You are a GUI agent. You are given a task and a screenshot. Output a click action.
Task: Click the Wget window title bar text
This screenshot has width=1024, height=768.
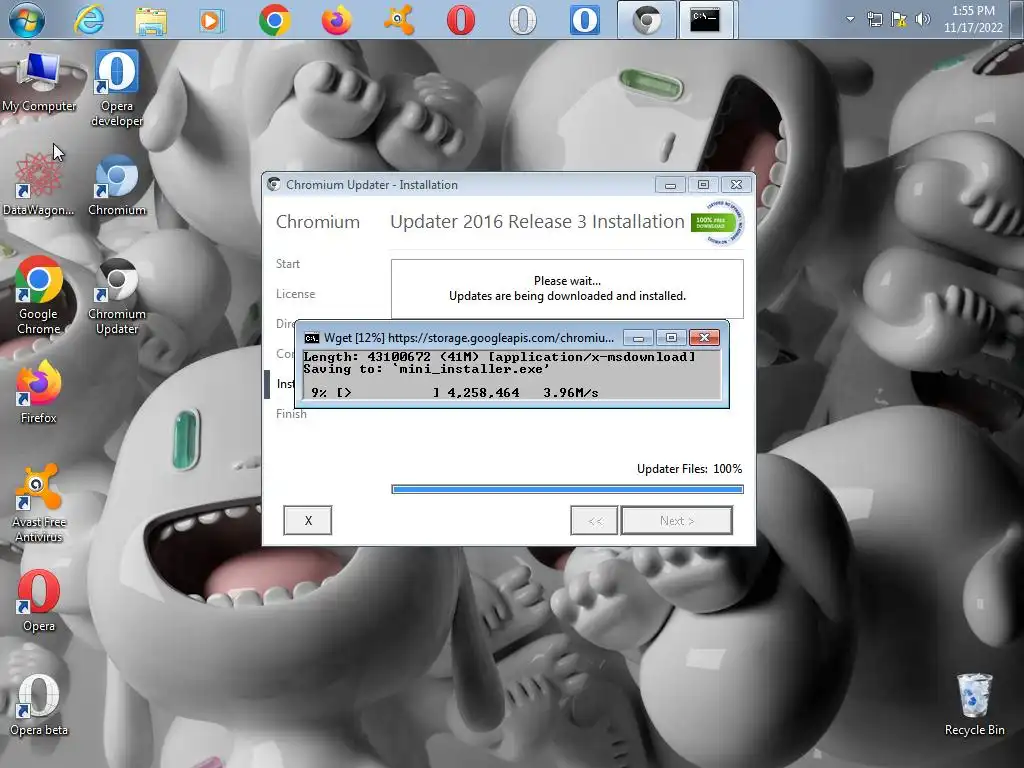click(x=469, y=338)
